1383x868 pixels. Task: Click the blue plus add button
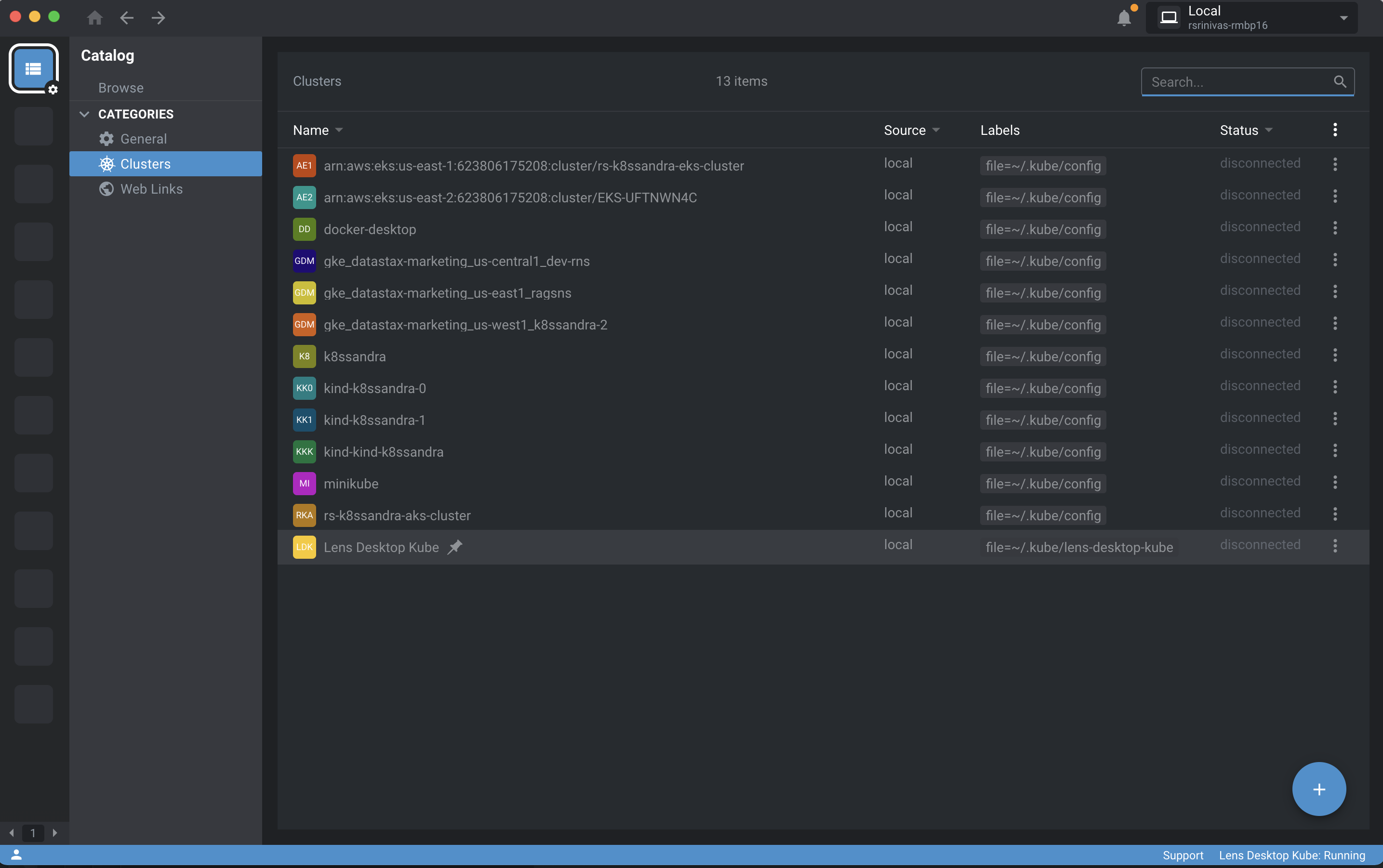tap(1319, 789)
